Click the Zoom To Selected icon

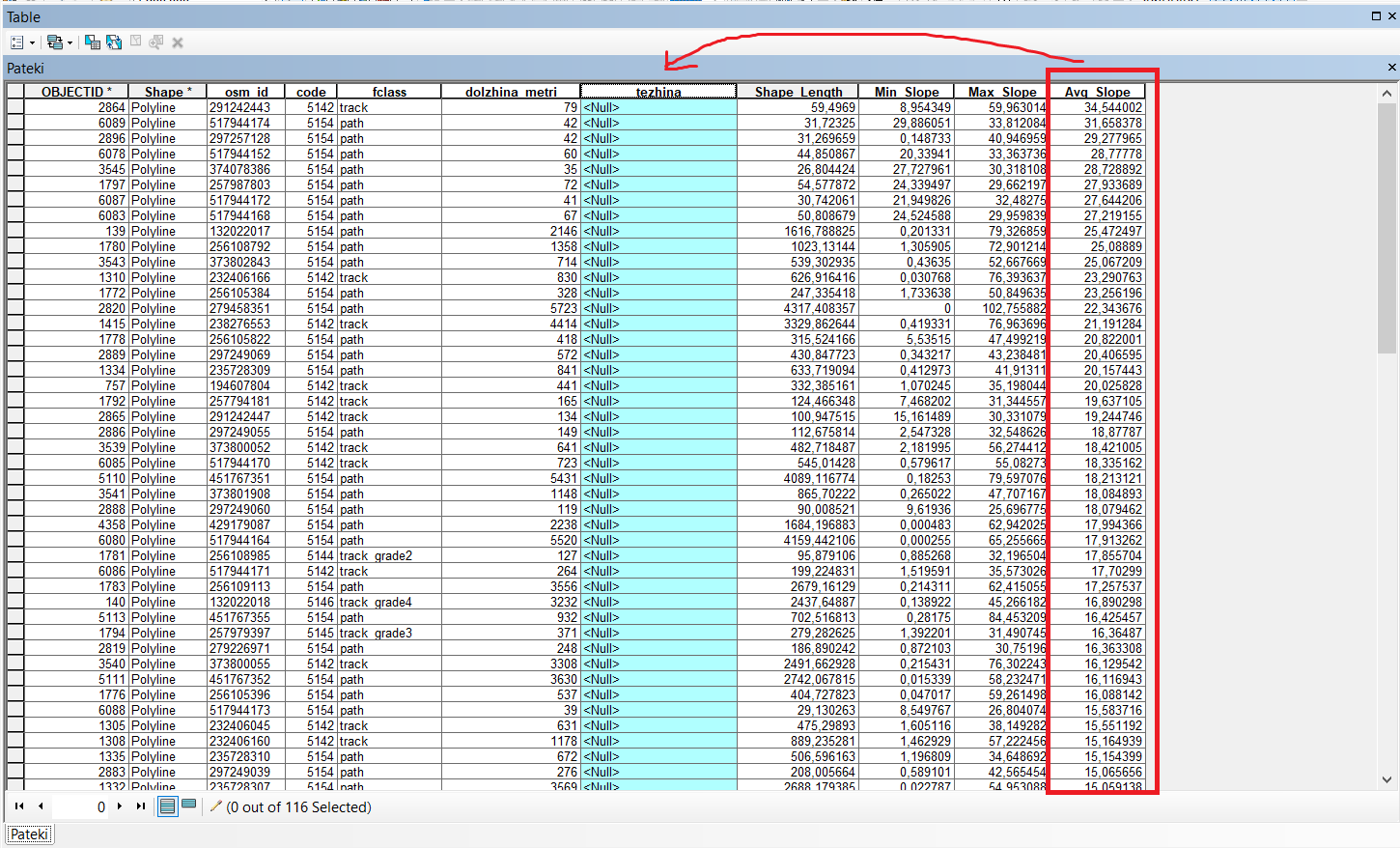coord(156,42)
